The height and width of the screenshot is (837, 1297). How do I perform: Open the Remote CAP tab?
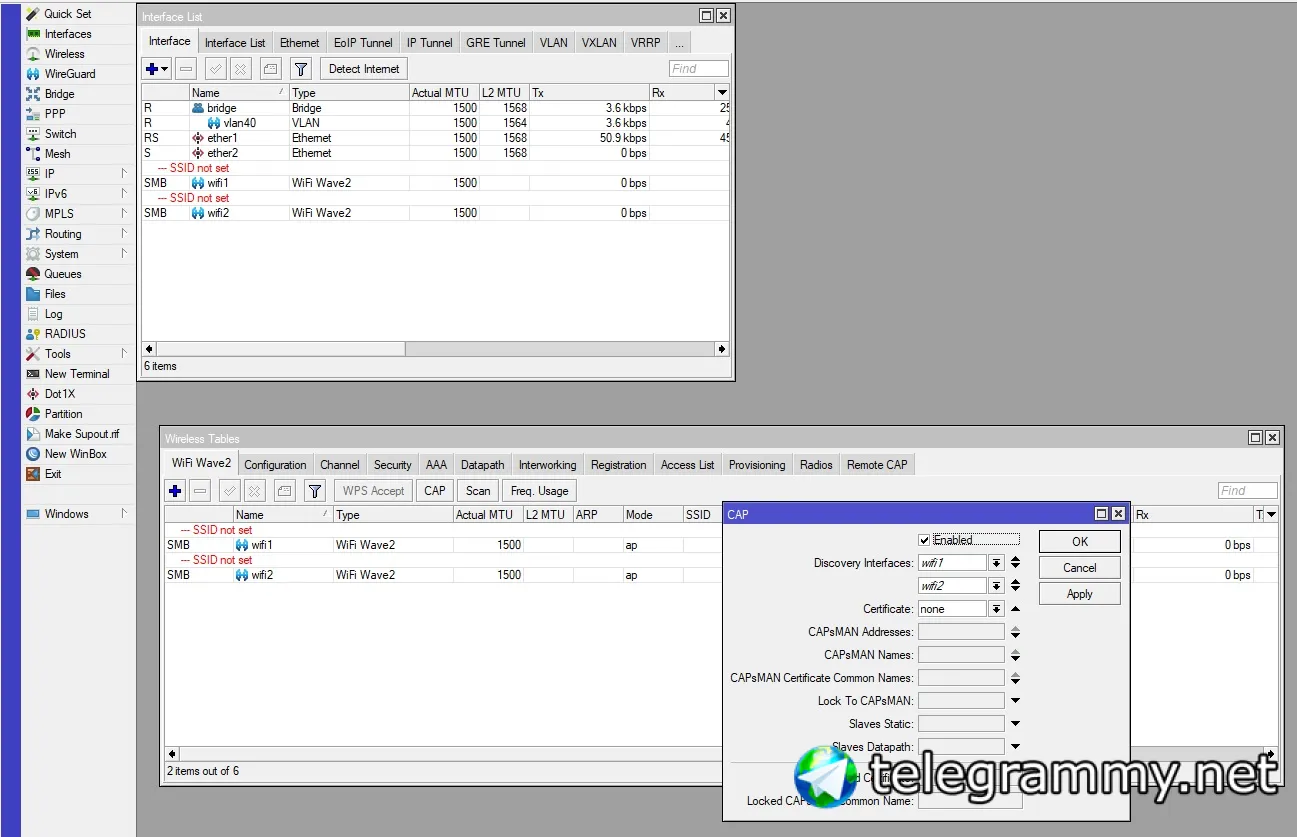point(877,465)
